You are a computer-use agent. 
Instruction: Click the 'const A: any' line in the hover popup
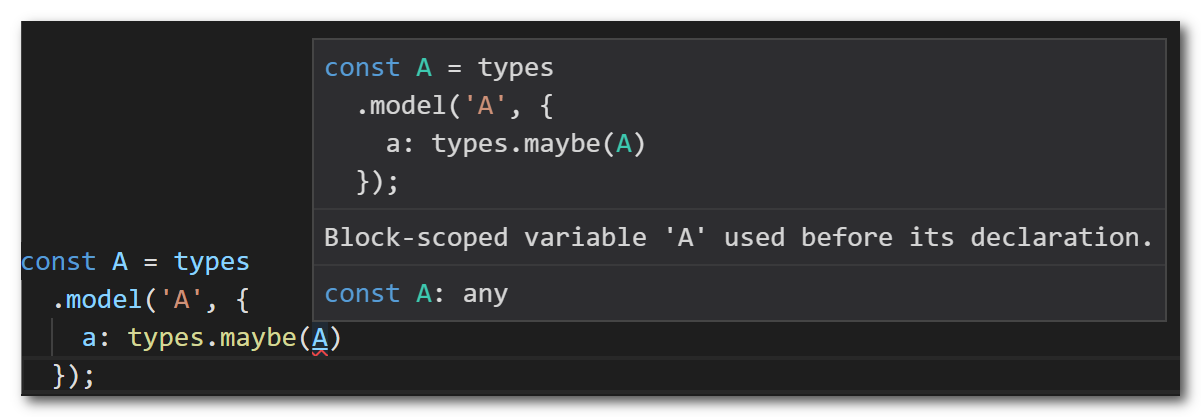(417, 294)
